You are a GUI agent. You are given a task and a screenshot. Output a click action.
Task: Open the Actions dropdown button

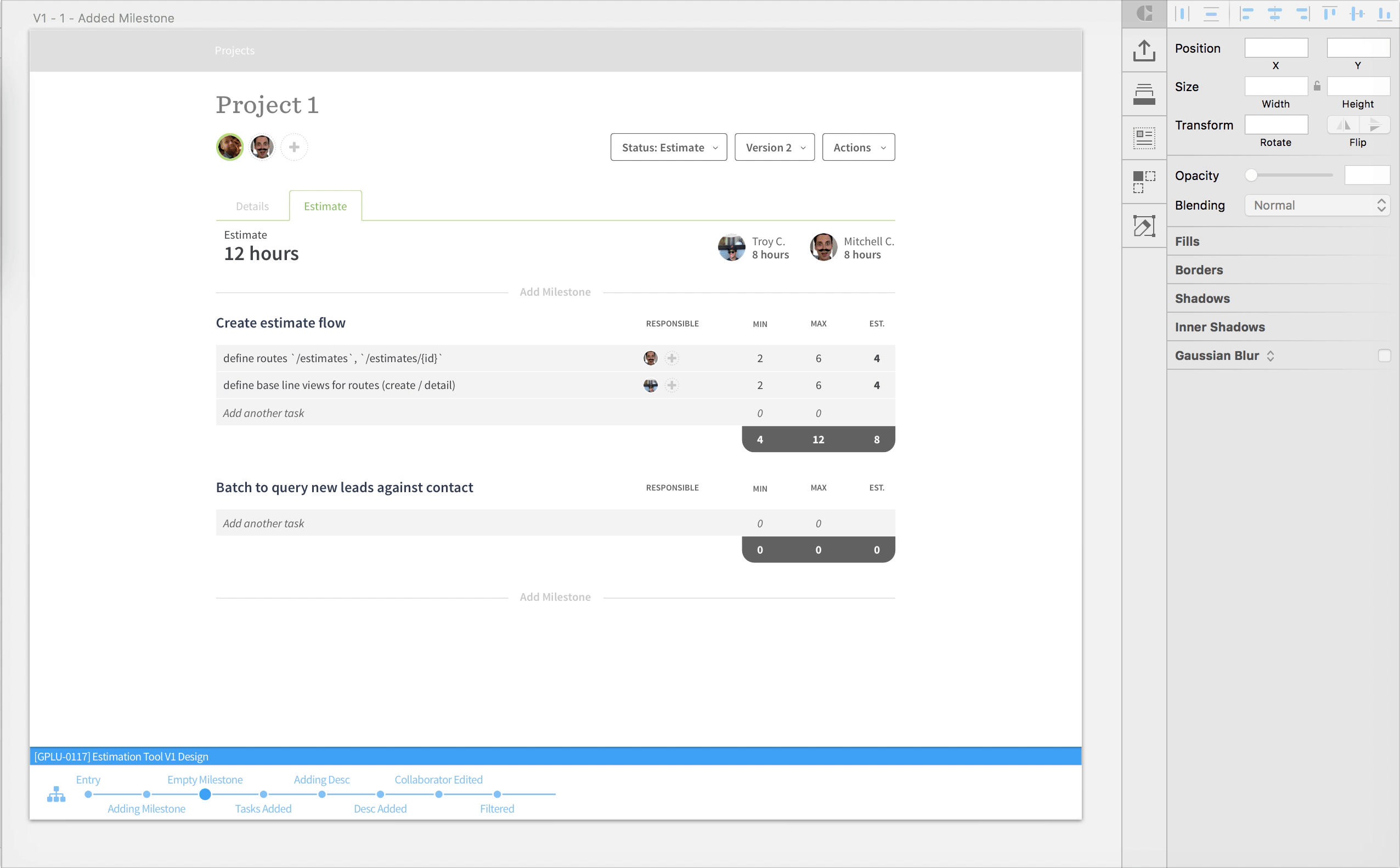(x=857, y=148)
